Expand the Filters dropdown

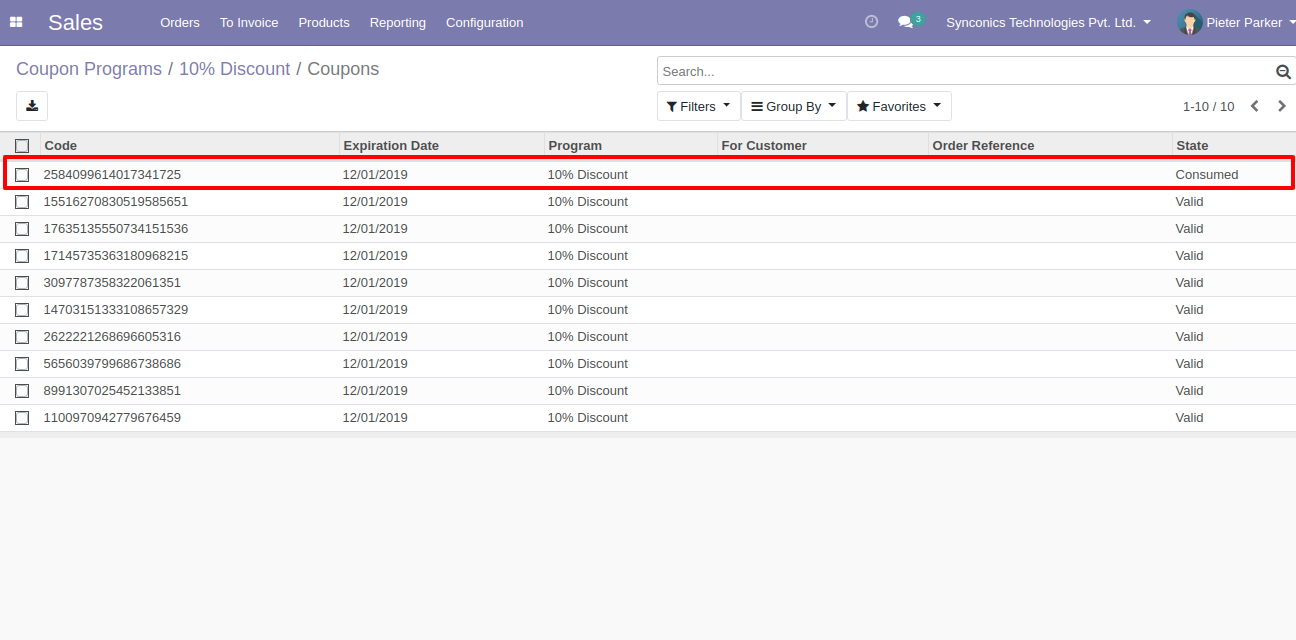point(698,106)
